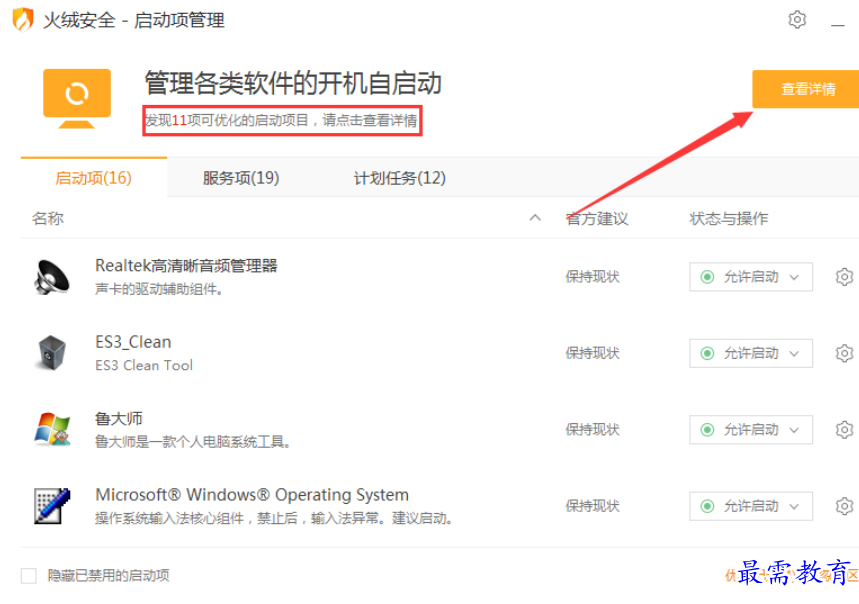Click heading 管理各类软件的开机自启动
This screenshot has width=859, height=604.
tap(293, 83)
